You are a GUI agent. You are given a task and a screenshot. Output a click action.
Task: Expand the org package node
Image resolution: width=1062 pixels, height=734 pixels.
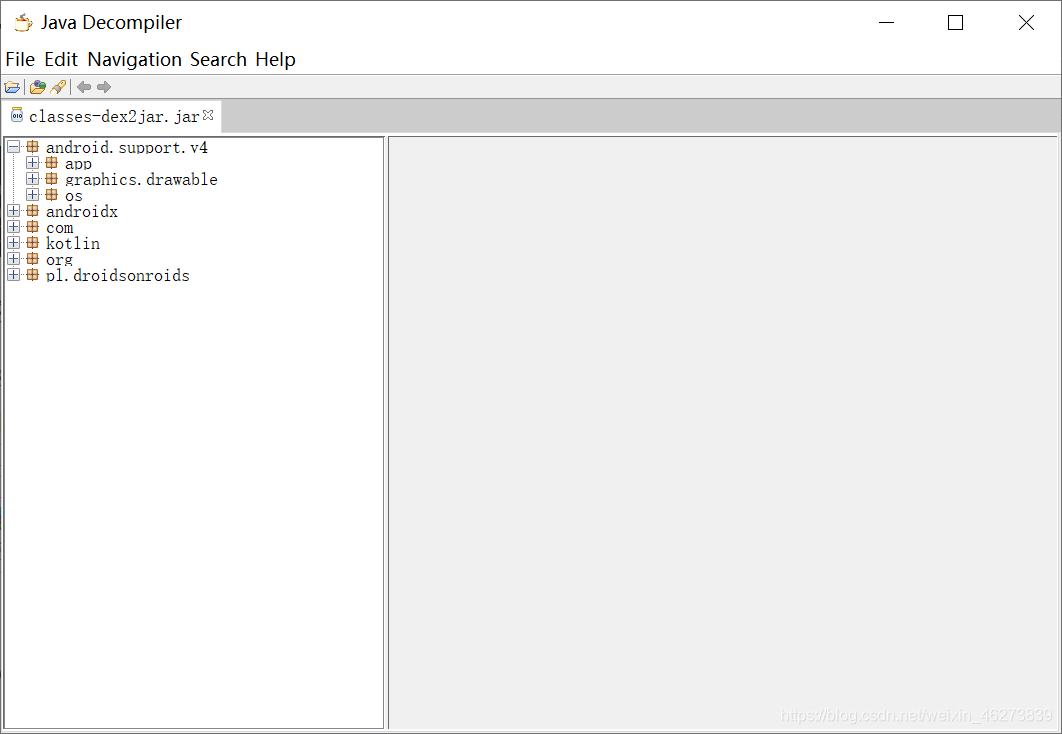(x=13, y=259)
